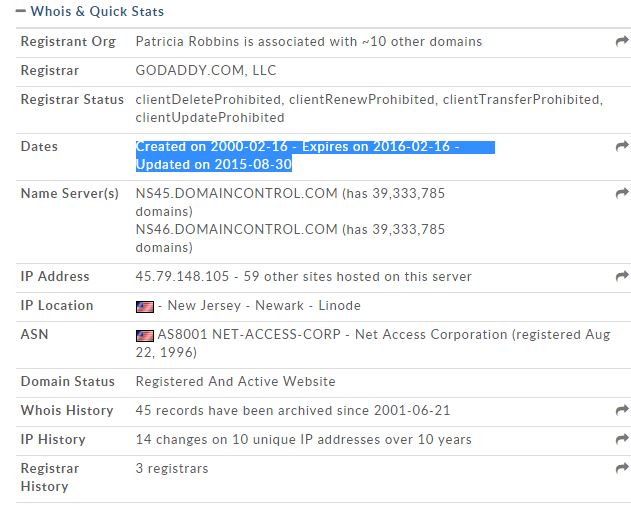631x509 pixels.
Task: Click the 14 changes on 10 unique IPs text
Action: pyautogui.click(x=303, y=439)
